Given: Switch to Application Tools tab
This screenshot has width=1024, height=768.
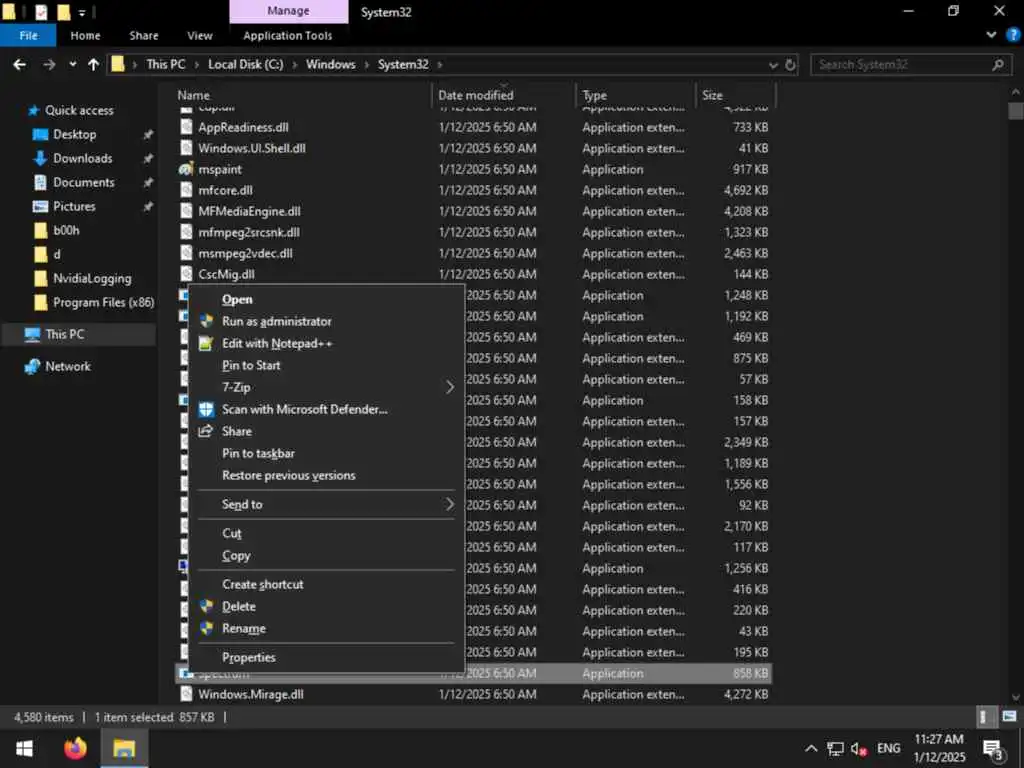Looking at the screenshot, I should coord(287,35).
